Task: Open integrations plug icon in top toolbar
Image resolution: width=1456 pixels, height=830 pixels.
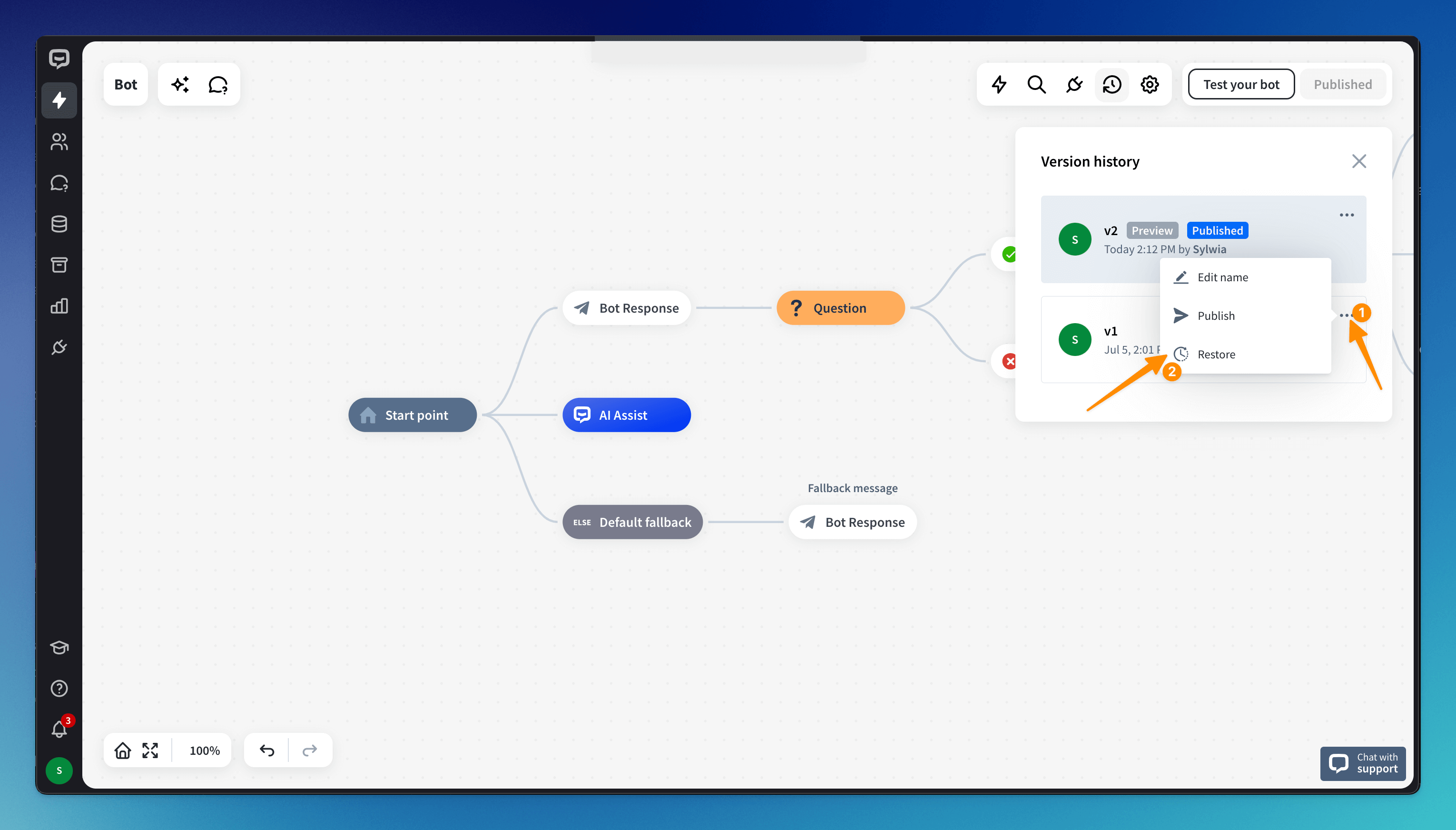Action: coord(1073,84)
